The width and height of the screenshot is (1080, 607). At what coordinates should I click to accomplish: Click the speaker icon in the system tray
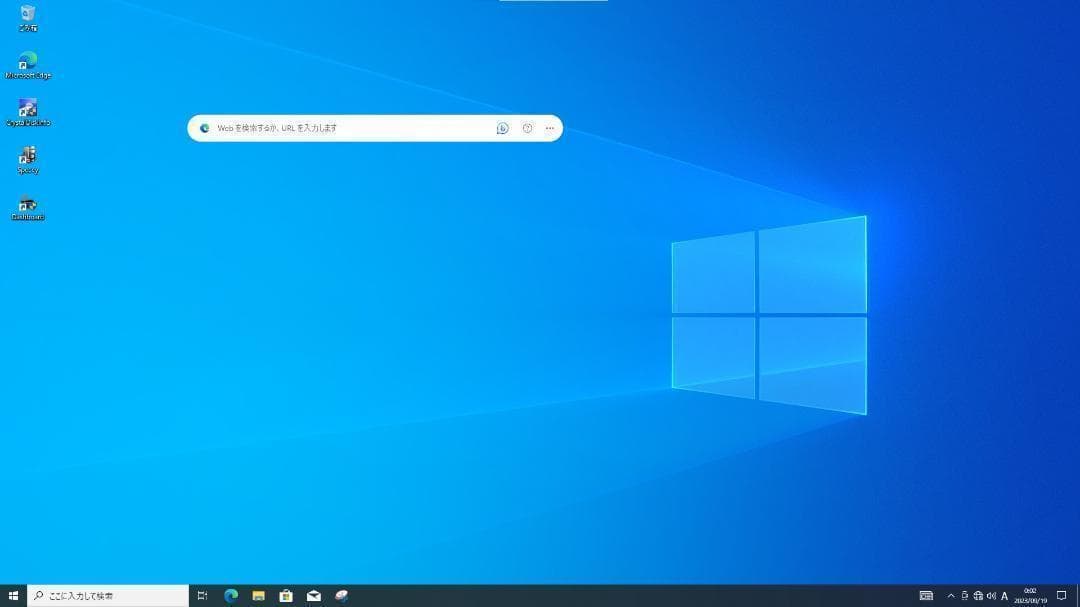(992, 596)
